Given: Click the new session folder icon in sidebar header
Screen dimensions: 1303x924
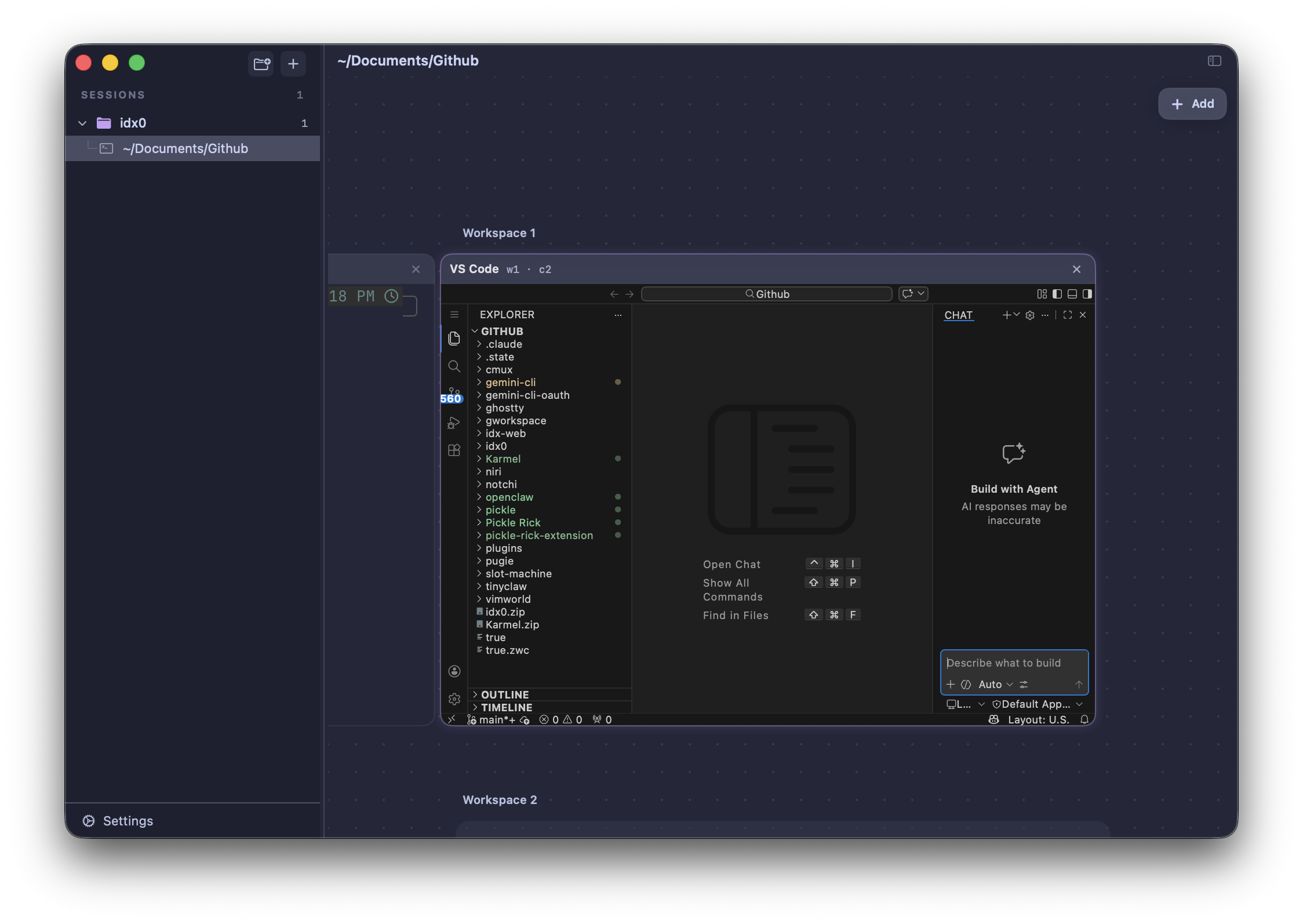Looking at the screenshot, I should point(261,63).
